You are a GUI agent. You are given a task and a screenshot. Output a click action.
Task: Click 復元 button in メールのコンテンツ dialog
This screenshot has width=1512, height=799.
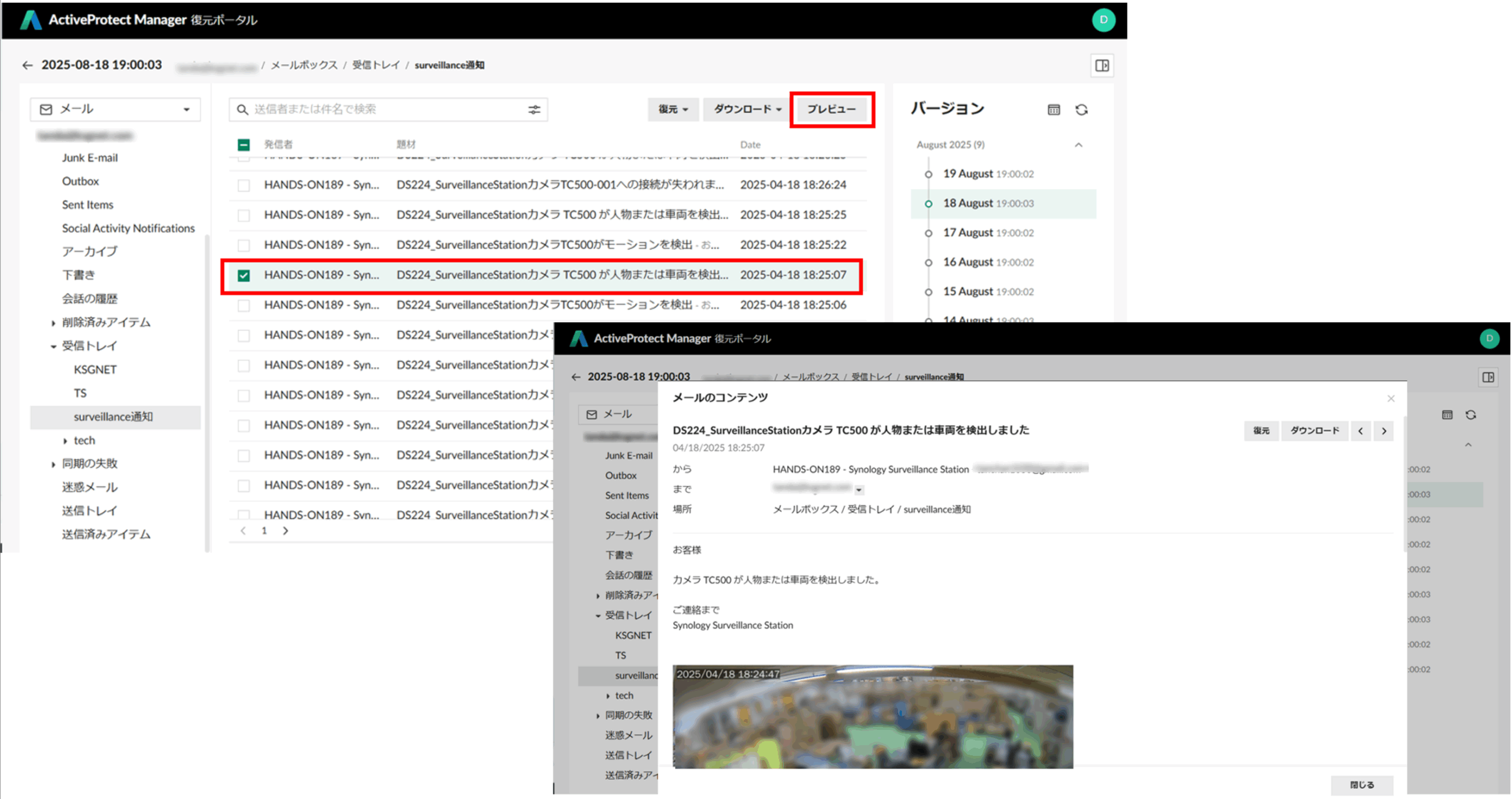pyautogui.click(x=1260, y=431)
